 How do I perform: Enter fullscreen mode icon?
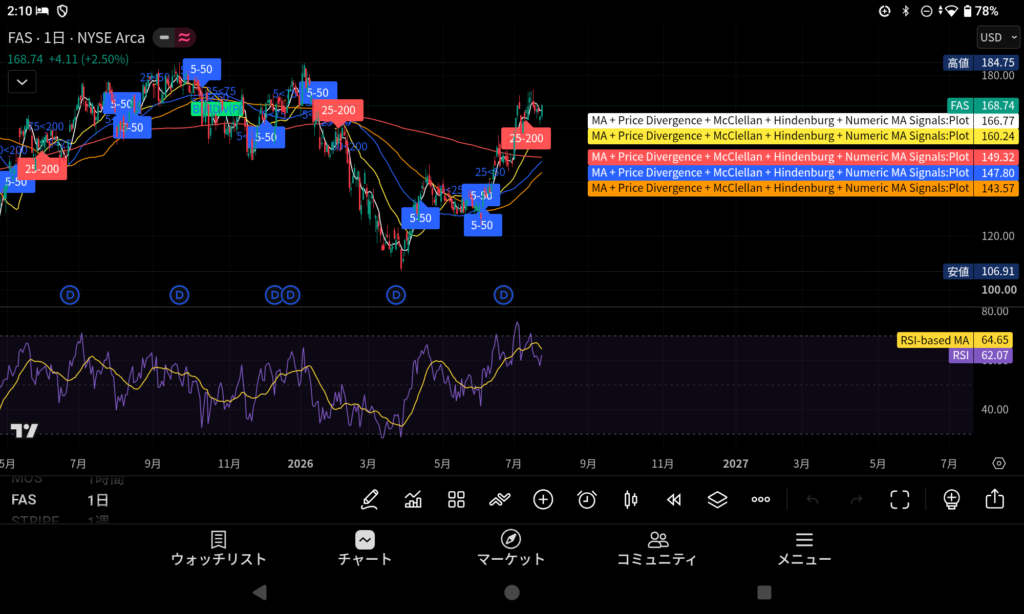point(899,500)
